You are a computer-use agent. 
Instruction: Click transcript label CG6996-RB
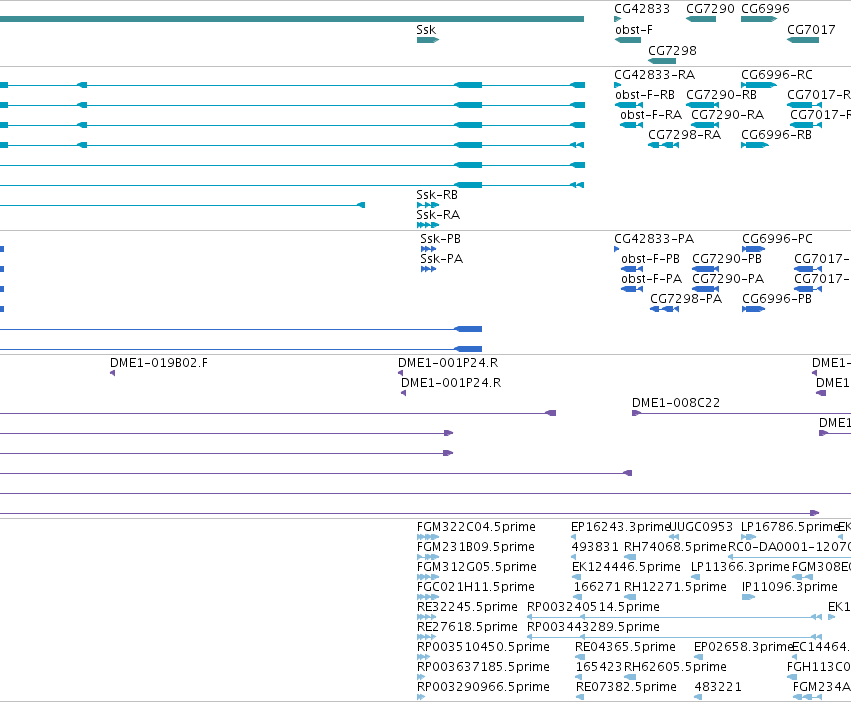click(776, 135)
